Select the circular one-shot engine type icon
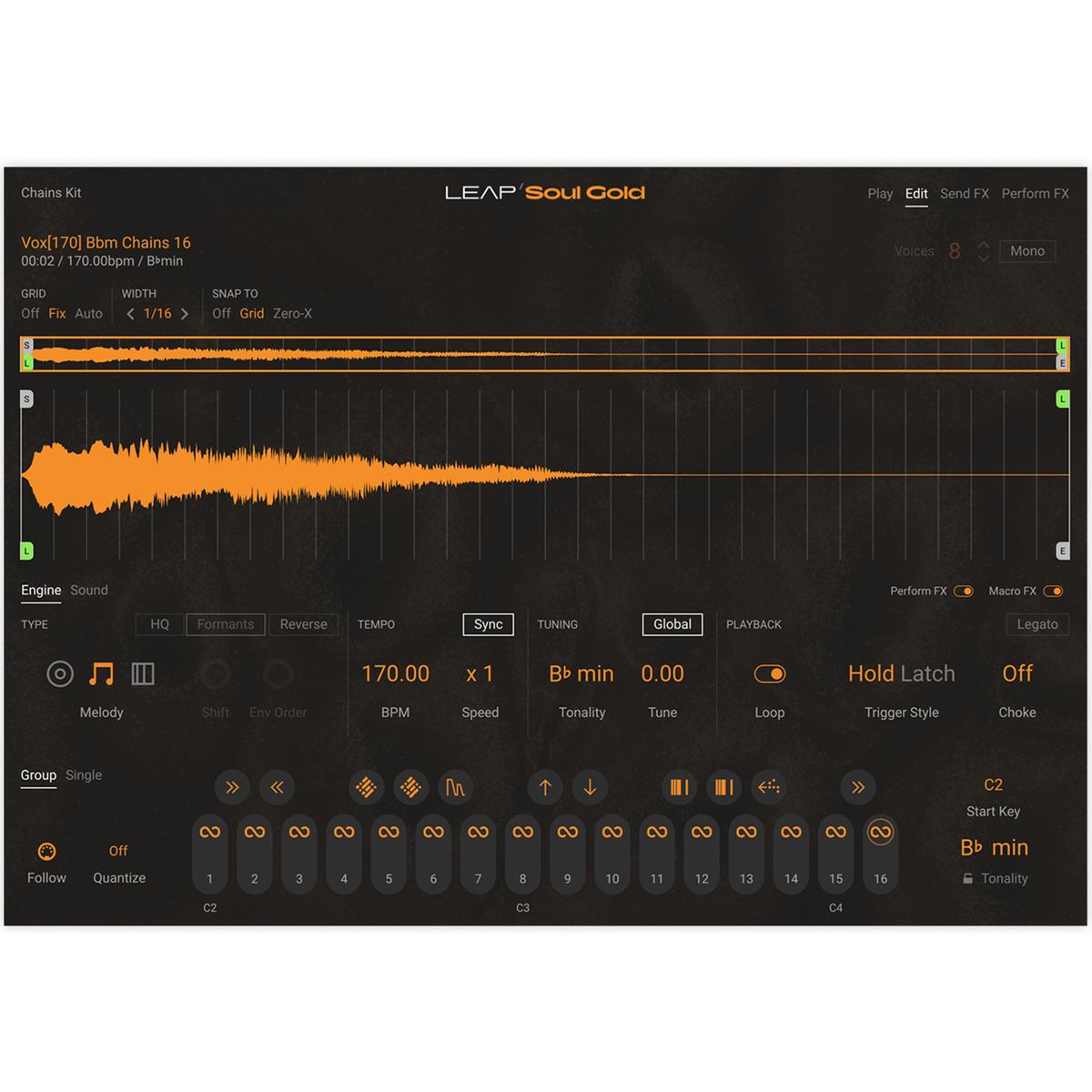 [x=60, y=674]
